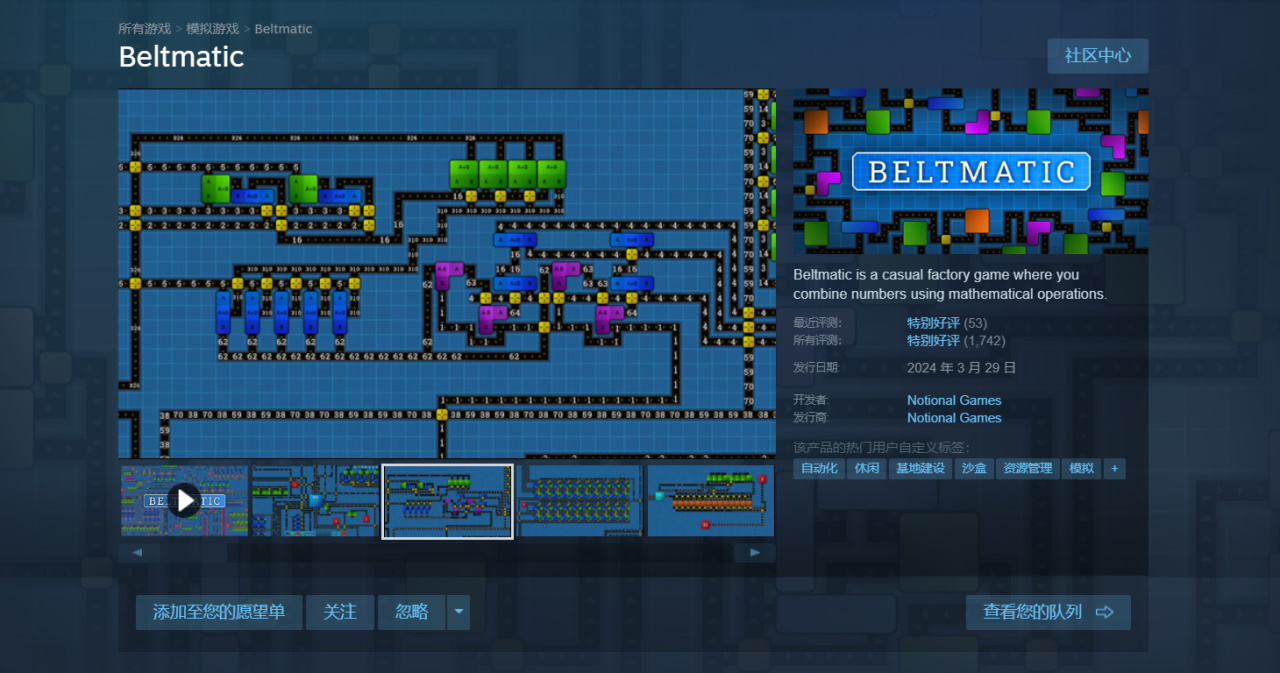Select the 沙盒 tag
Image resolution: width=1280 pixels, height=673 pixels.
tap(974, 468)
